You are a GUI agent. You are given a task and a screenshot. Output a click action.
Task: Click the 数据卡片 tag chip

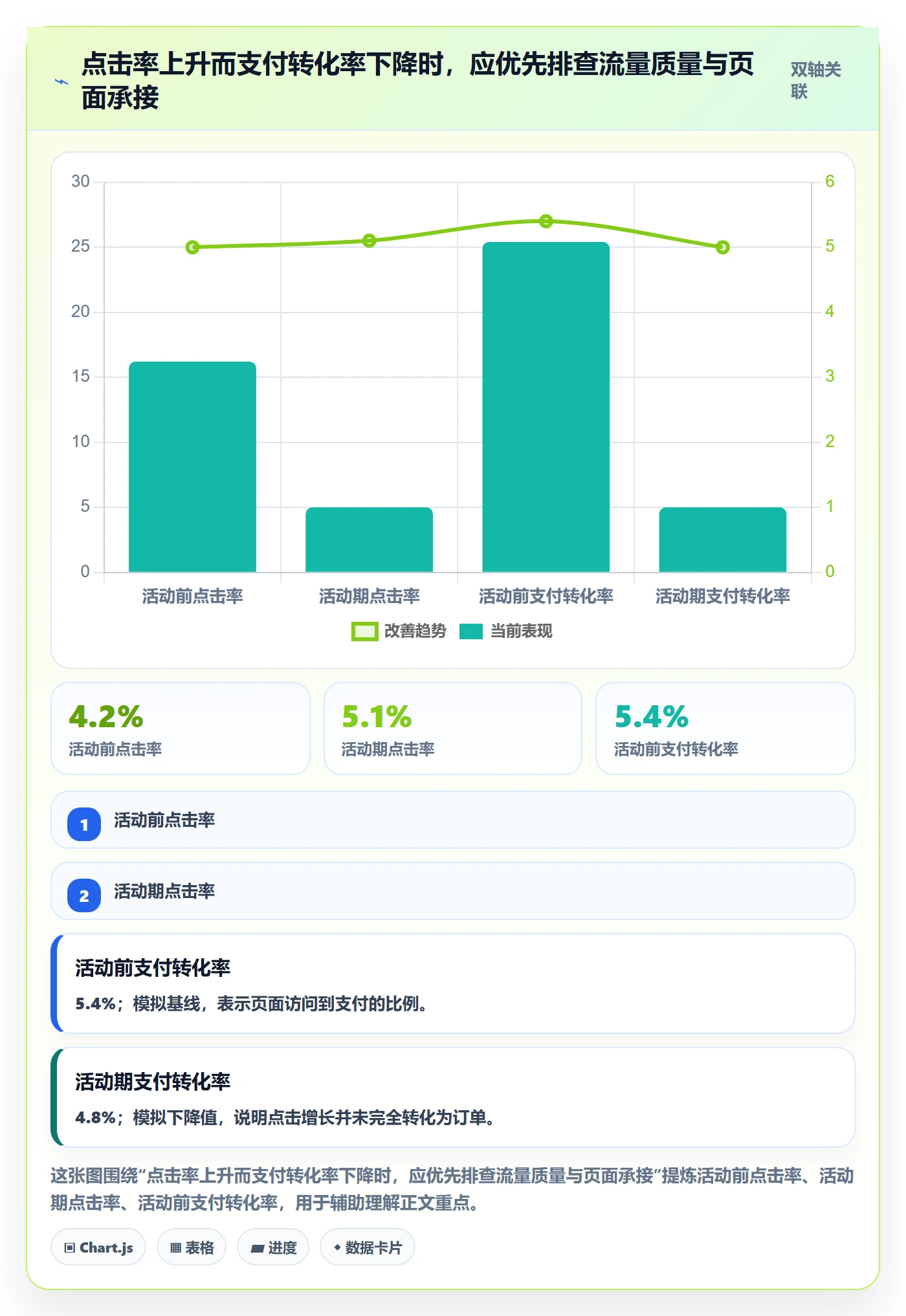368,1247
